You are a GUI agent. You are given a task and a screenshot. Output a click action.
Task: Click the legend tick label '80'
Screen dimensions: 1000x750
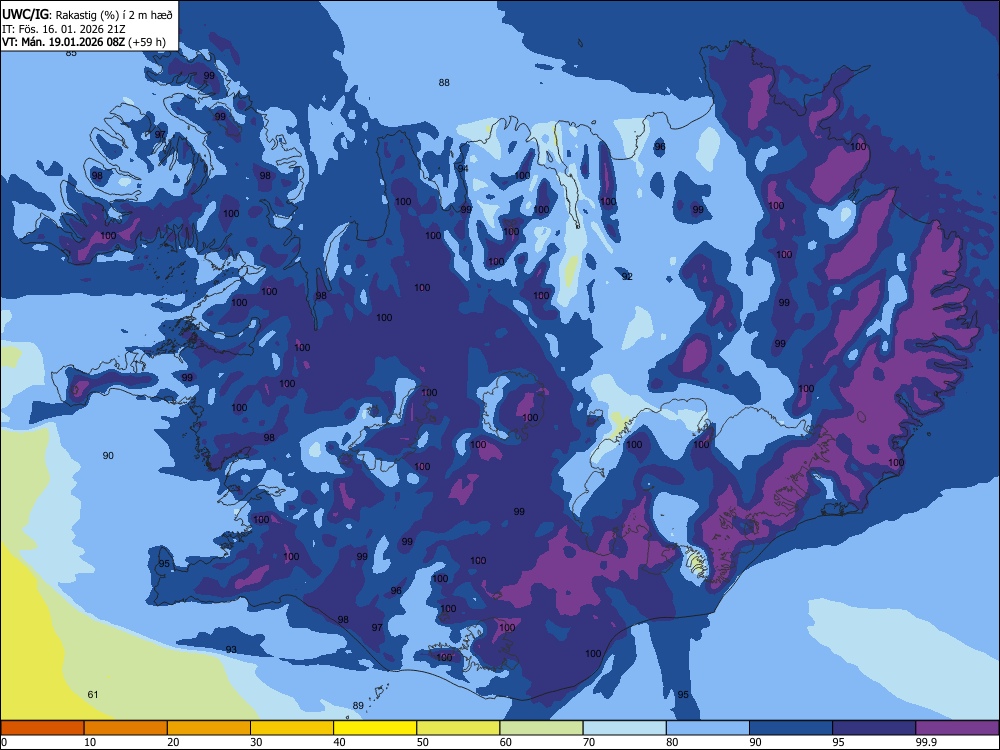pos(672,742)
